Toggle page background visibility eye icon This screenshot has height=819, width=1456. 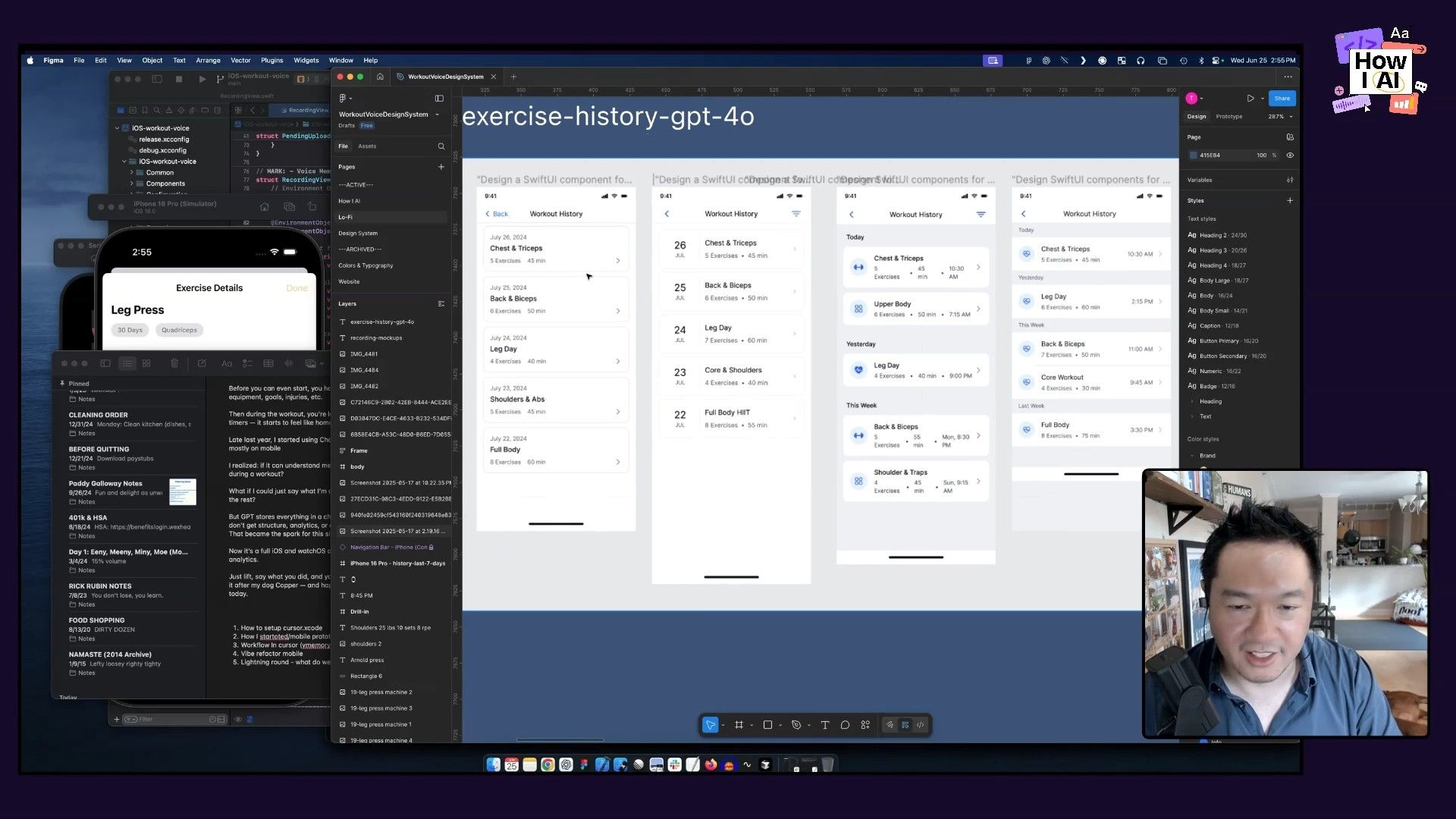[1290, 155]
